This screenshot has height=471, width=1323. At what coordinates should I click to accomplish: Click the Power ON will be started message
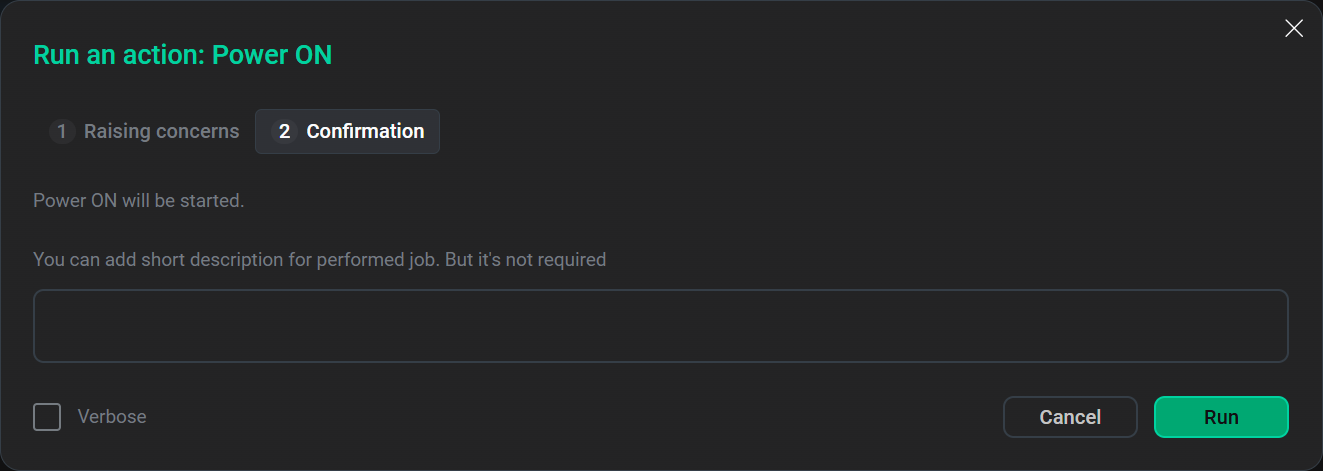pos(139,200)
